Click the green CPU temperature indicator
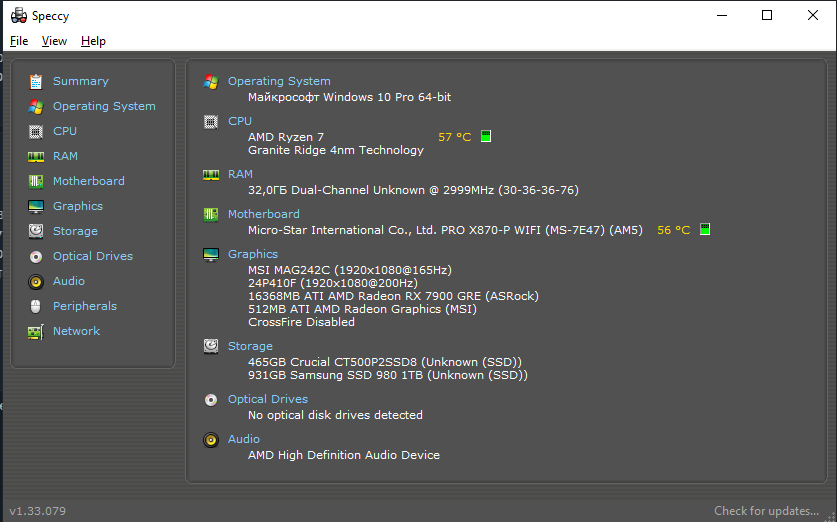 [486, 136]
